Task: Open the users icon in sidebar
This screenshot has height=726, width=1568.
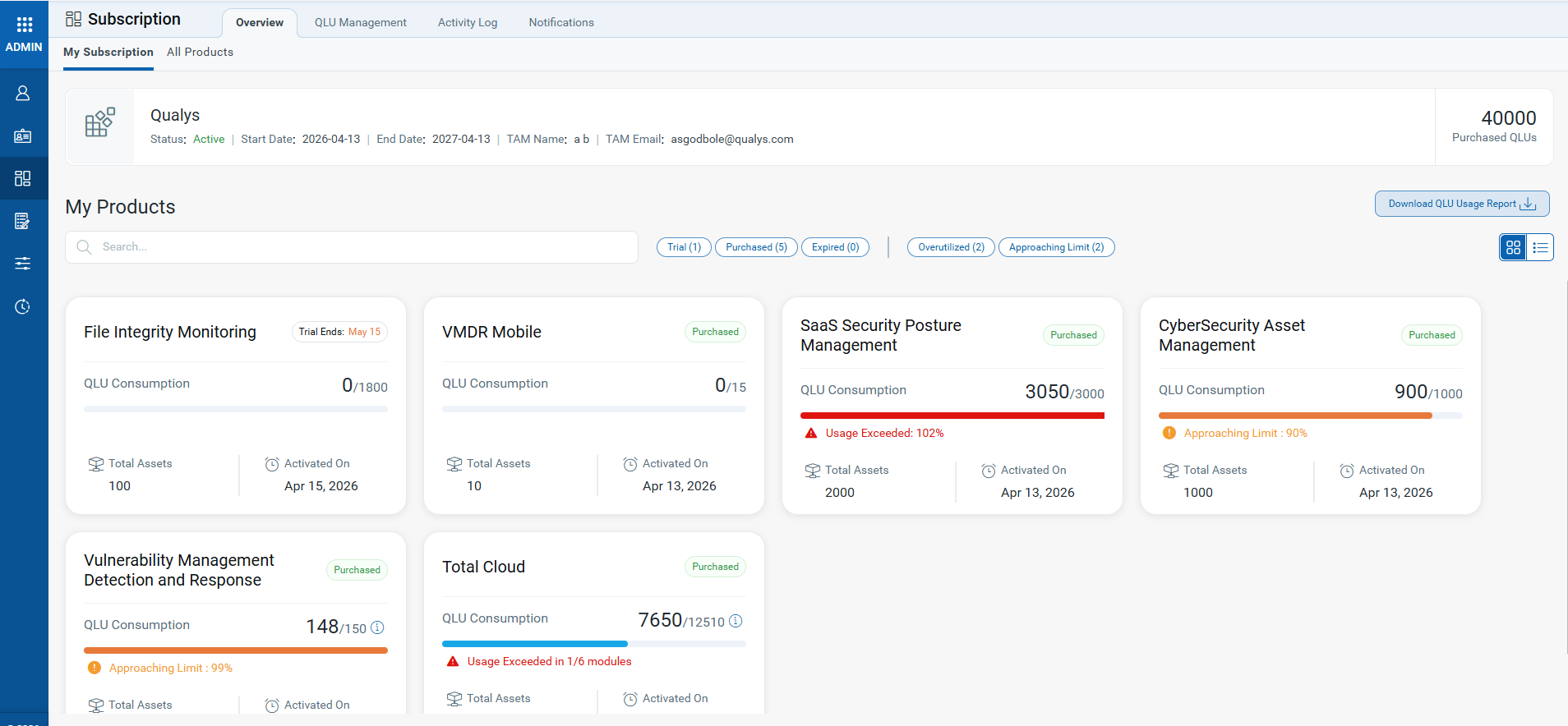Action: pyautogui.click(x=23, y=94)
